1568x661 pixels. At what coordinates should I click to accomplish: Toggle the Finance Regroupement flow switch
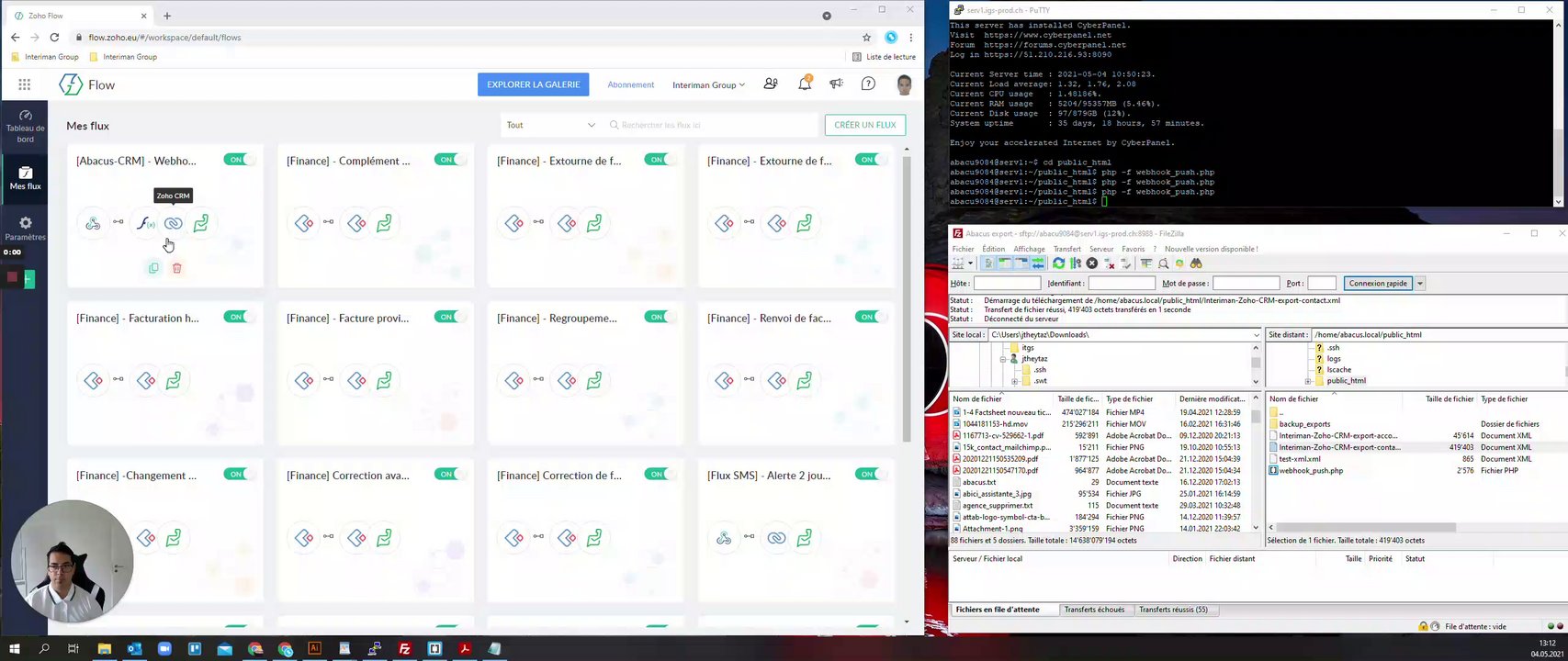point(660,317)
